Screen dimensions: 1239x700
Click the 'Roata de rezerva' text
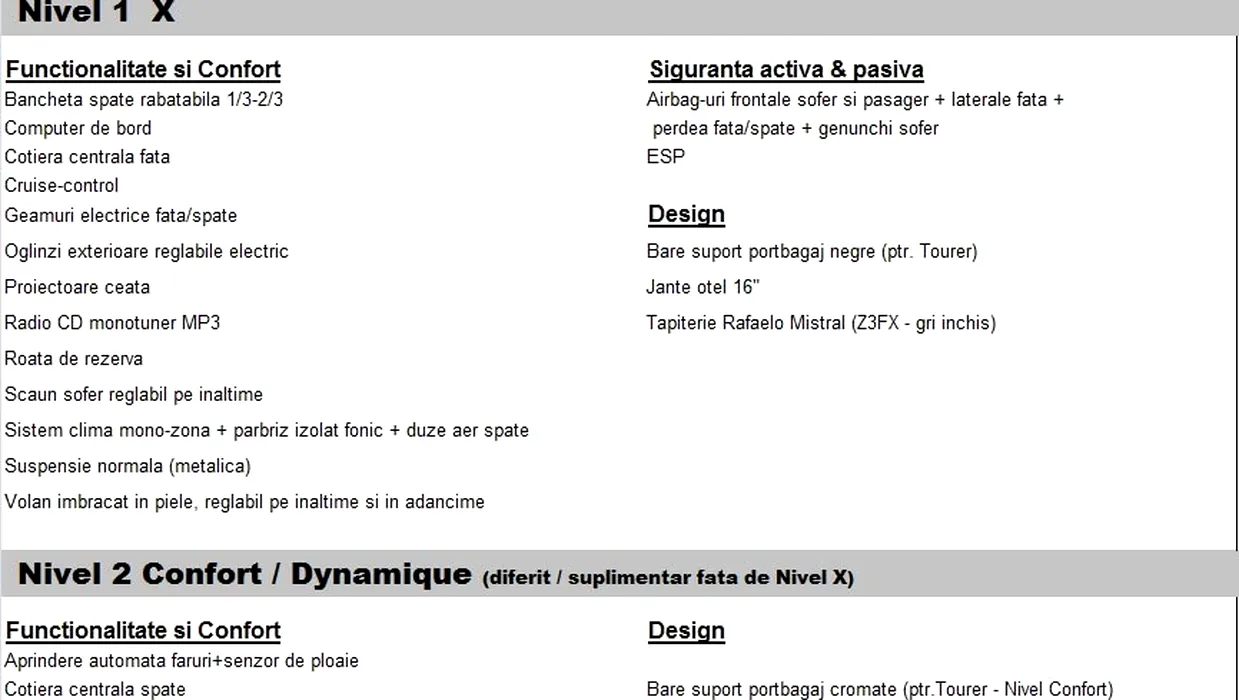74,359
